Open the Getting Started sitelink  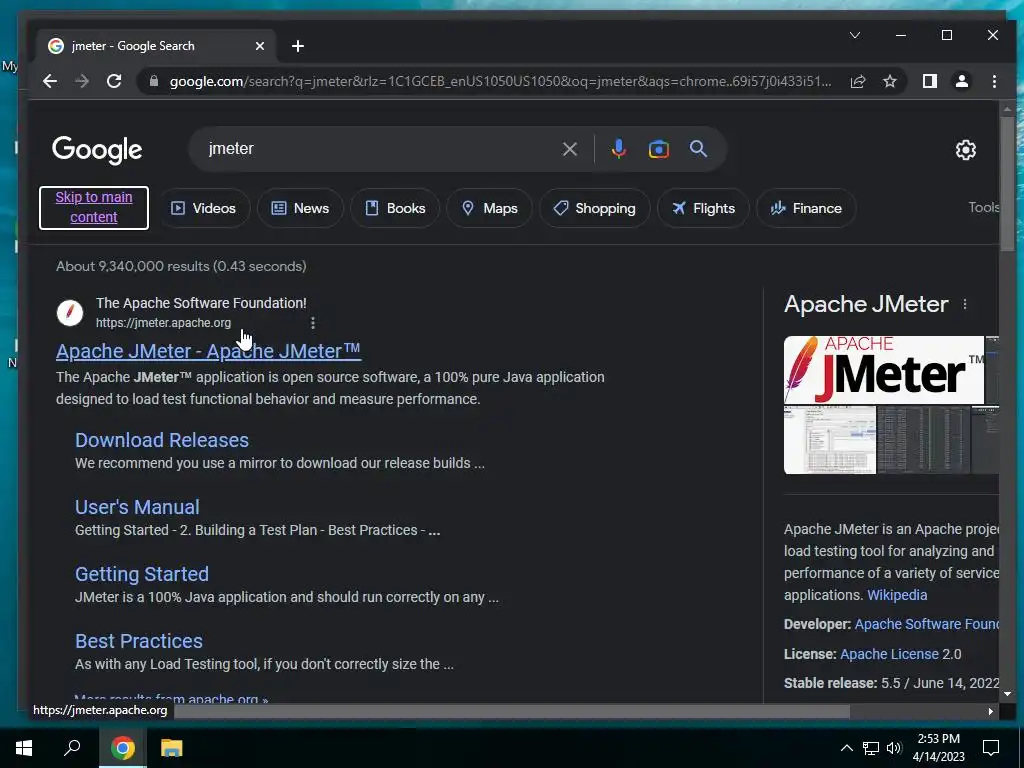(142, 574)
